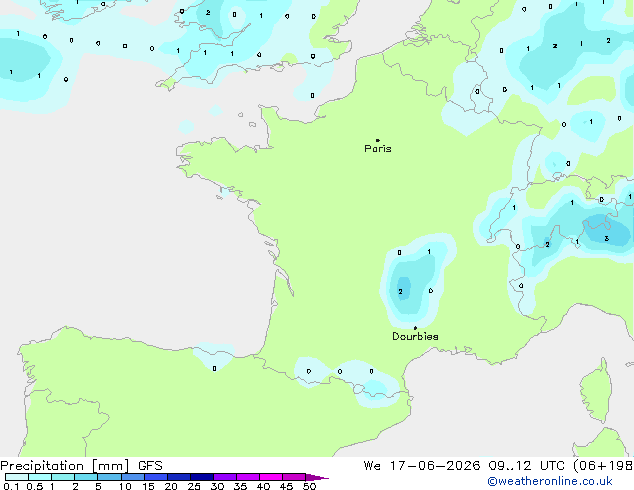This screenshot has width=634, height=490.
Task: Click the weatheronline.co.uk copyright link
Action: pos(550,481)
